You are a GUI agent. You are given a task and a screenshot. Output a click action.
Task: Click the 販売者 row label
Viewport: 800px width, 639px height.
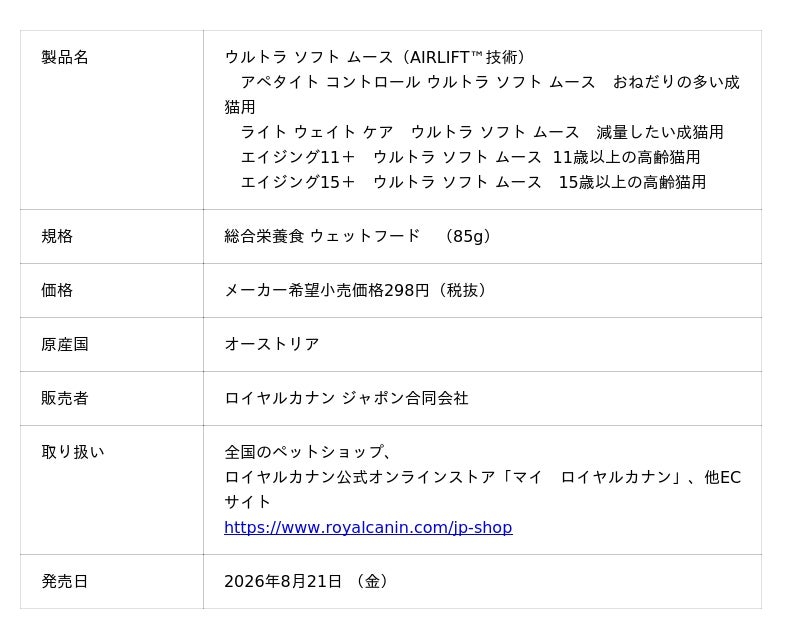tap(65, 398)
